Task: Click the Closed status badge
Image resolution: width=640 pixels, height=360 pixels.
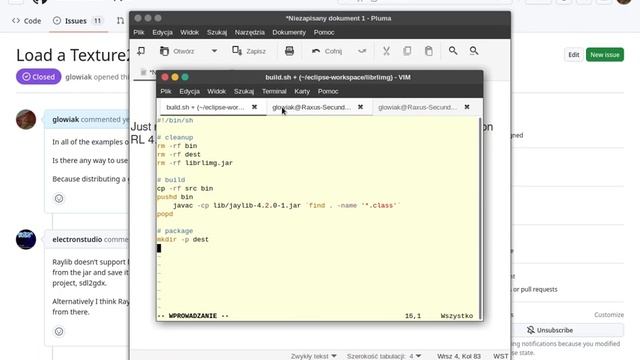Action: pyautogui.click(x=39, y=77)
